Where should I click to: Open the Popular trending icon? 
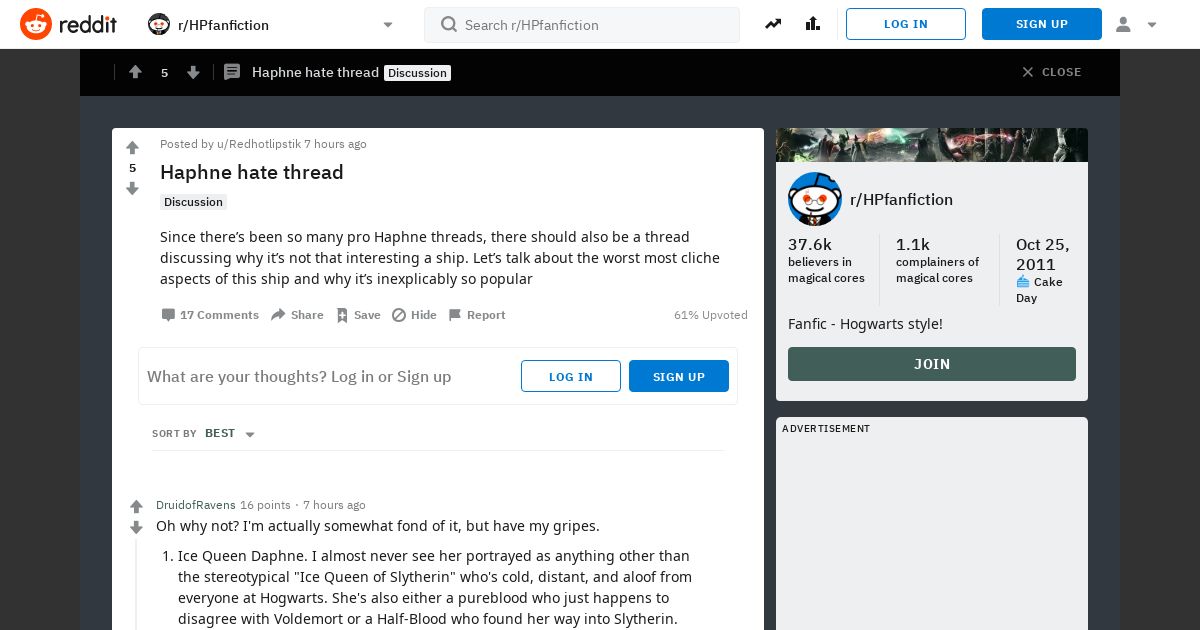coord(773,24)
